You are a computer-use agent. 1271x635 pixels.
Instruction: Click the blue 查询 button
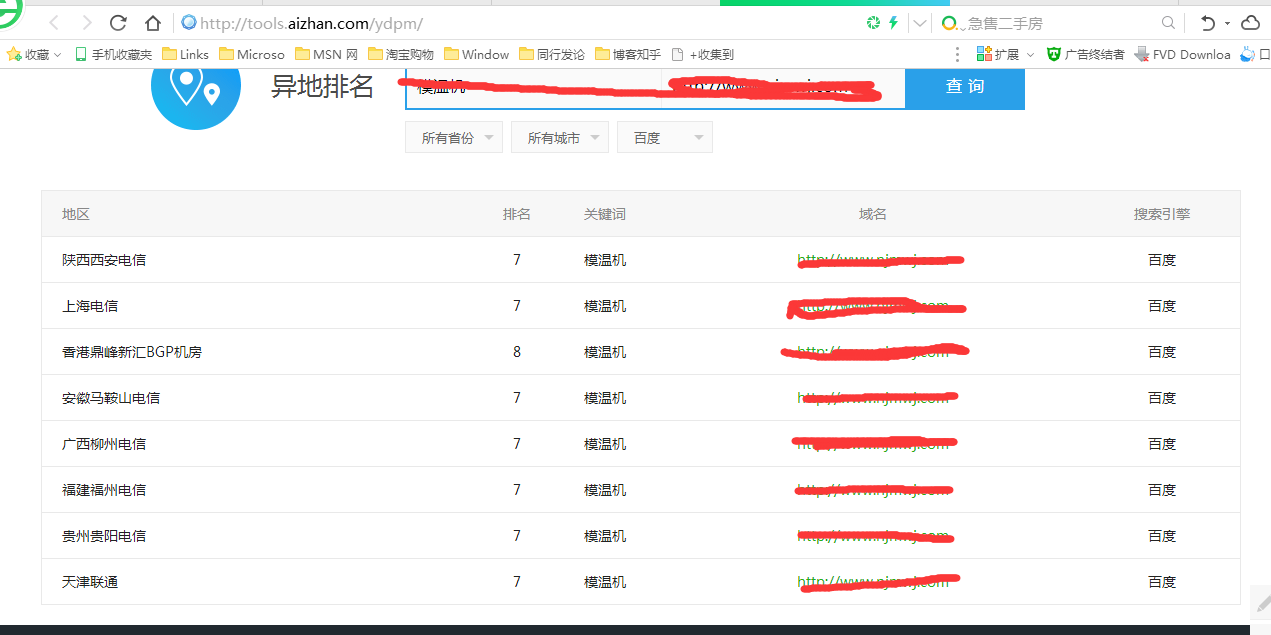[x=965, y=87]
